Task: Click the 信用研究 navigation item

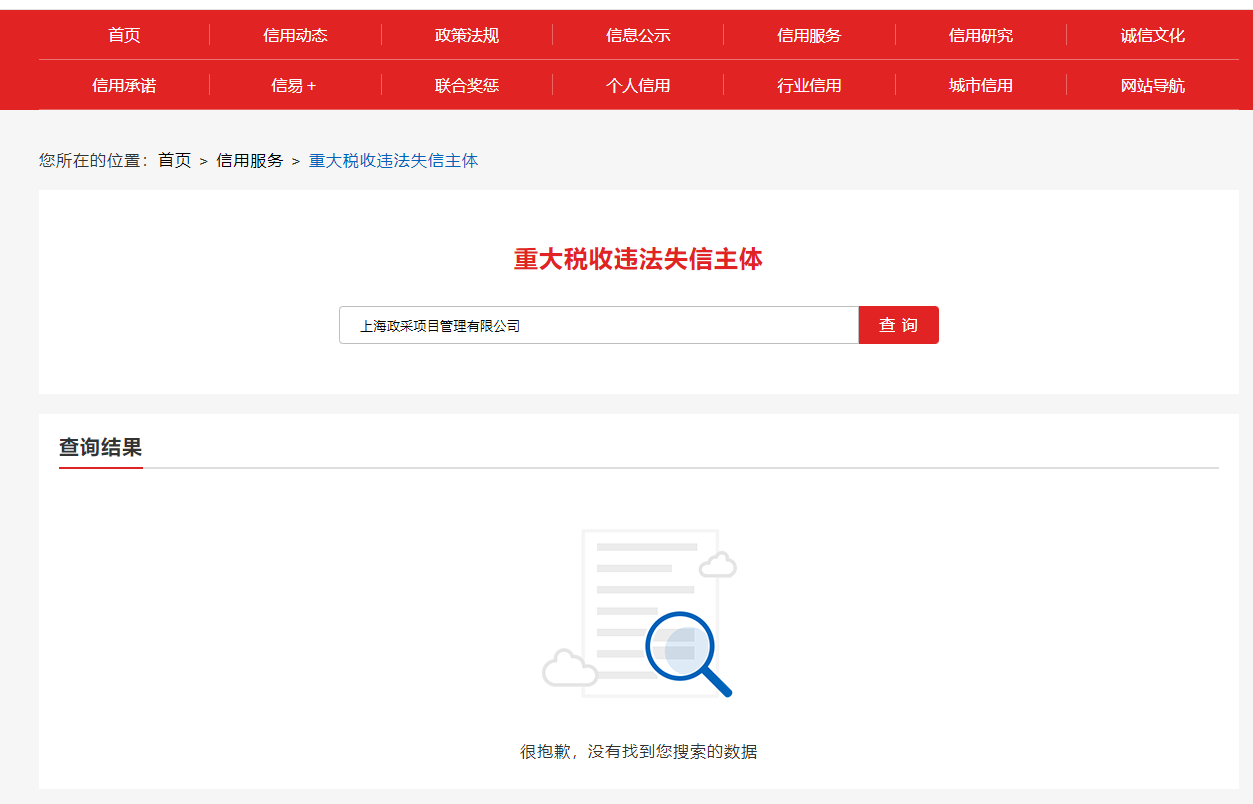Action: pos(980,35)
